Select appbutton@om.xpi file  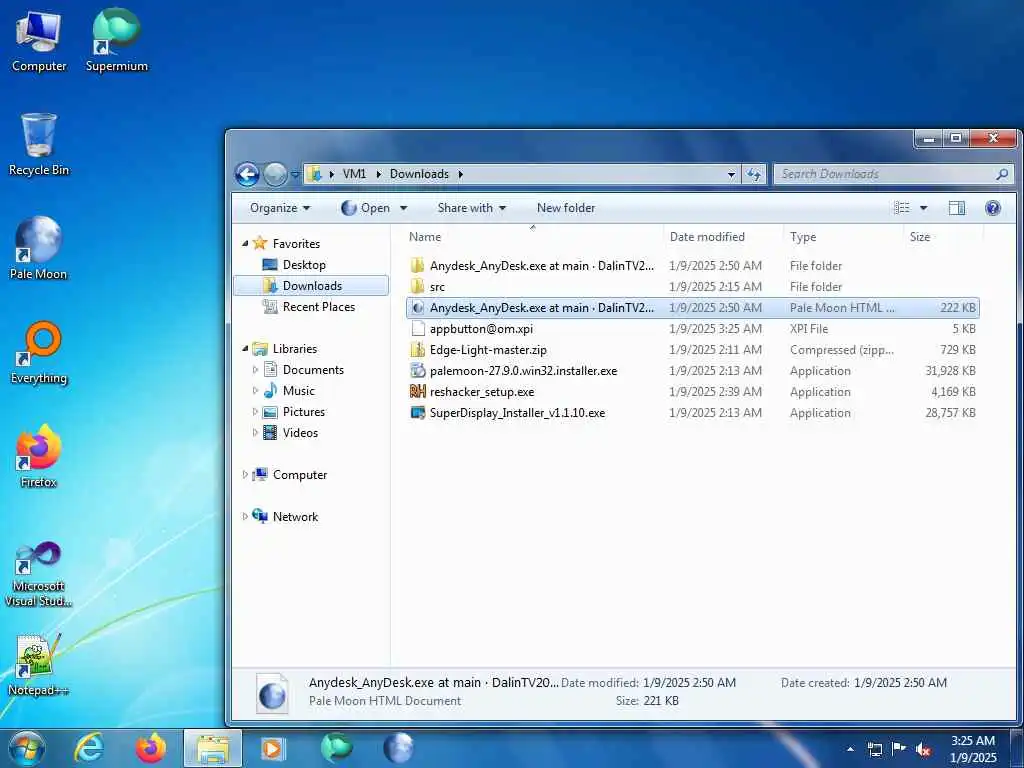[692, 328]
